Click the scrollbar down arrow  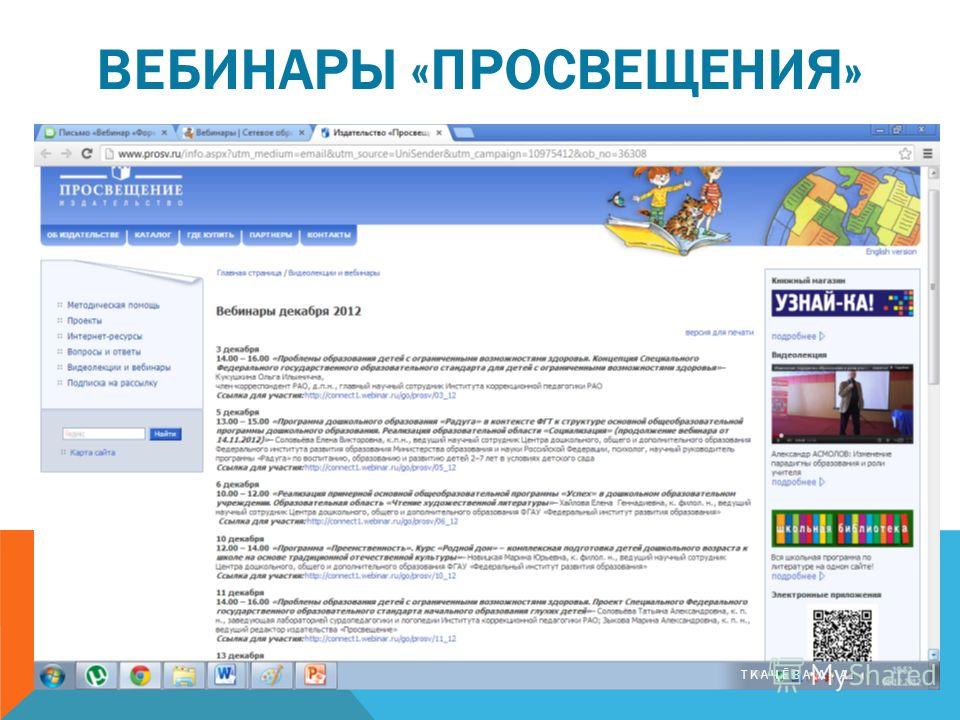tap(934, 654)
